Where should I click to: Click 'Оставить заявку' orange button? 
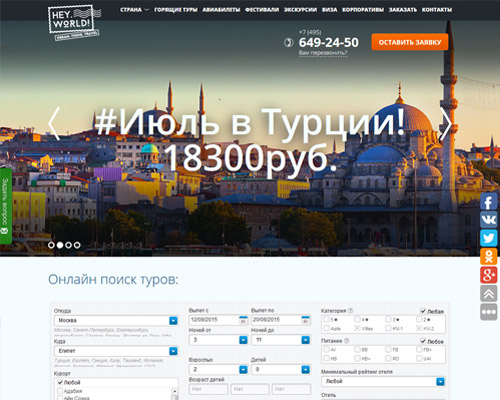410,42
